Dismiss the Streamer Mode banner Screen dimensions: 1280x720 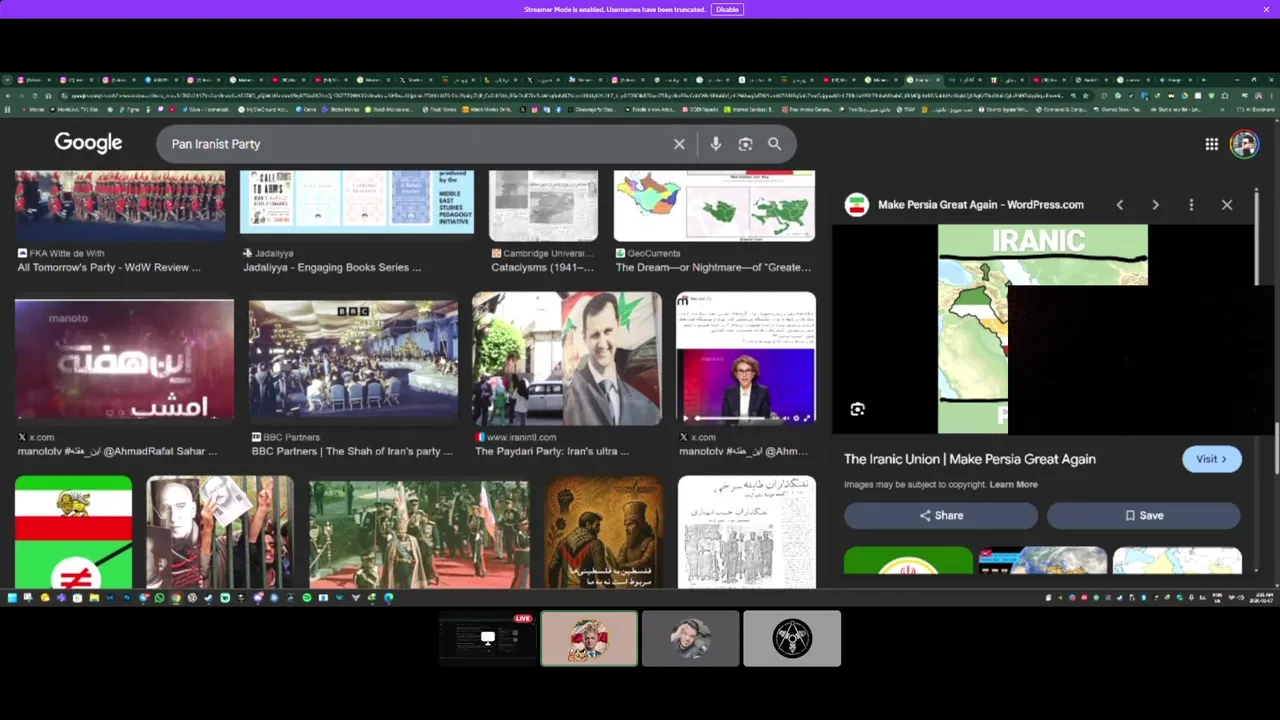pyautogui.click(x=1266, y=9)
